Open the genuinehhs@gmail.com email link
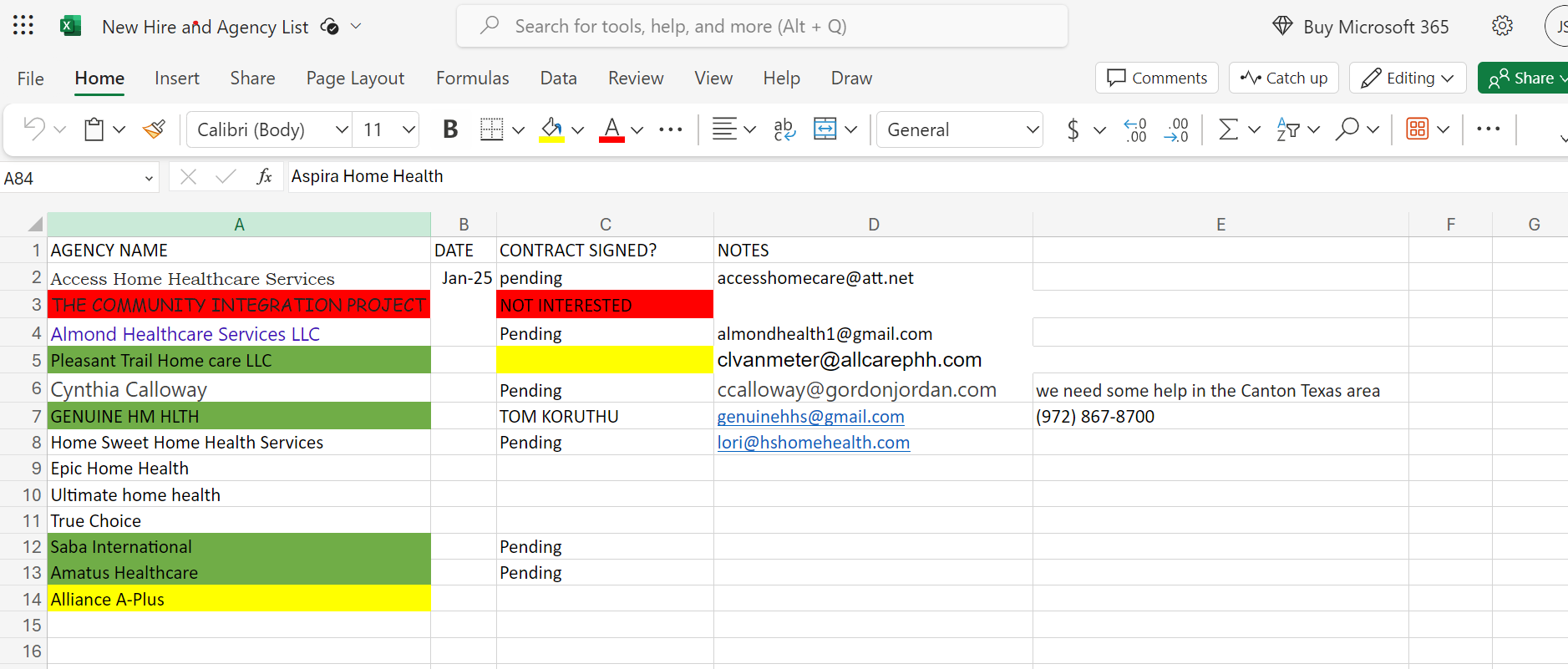This screenshot has width=1568, height=669. click(810, 417)
